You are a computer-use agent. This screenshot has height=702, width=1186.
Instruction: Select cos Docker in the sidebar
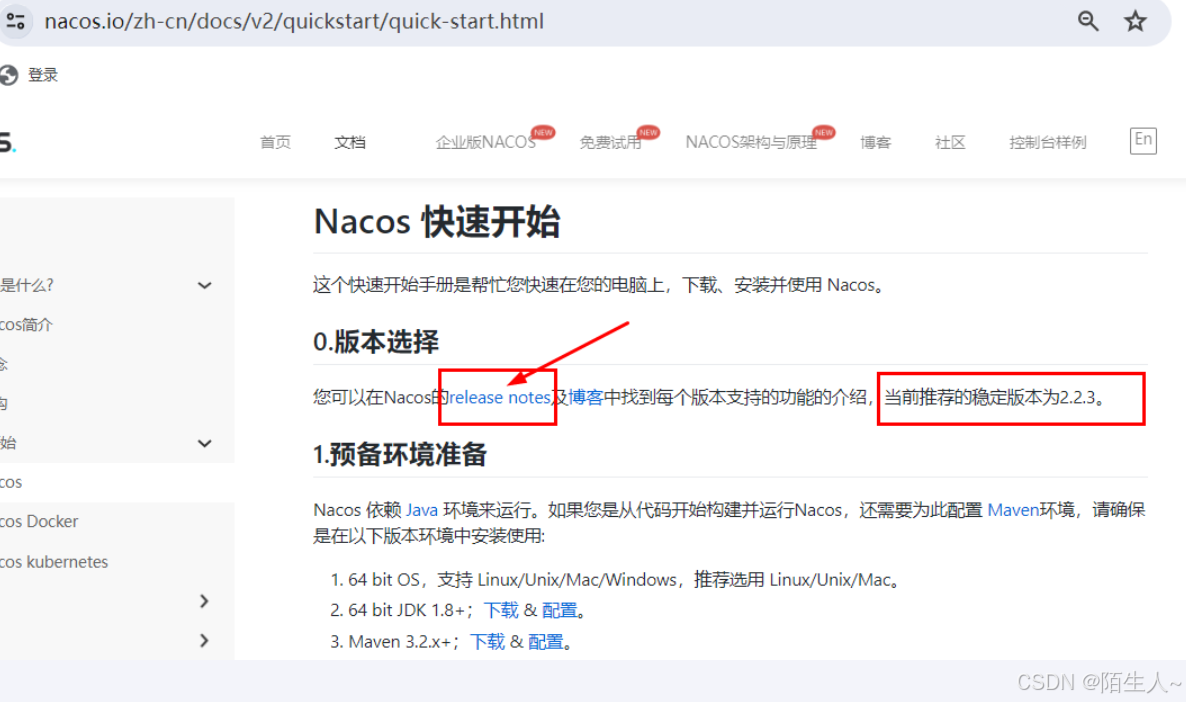pos(39,521)
